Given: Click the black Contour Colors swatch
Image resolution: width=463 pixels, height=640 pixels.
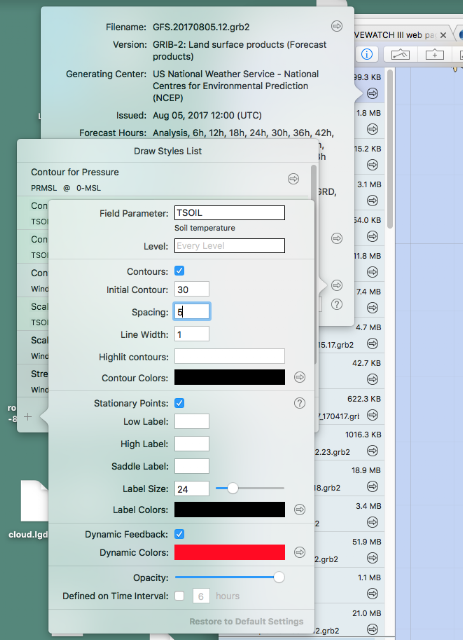Looking at the screenshot, I should 229,377.
